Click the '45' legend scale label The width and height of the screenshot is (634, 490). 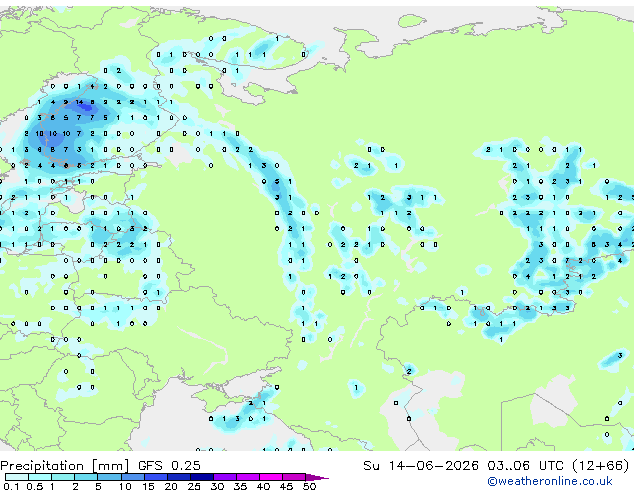coord(286,486)
